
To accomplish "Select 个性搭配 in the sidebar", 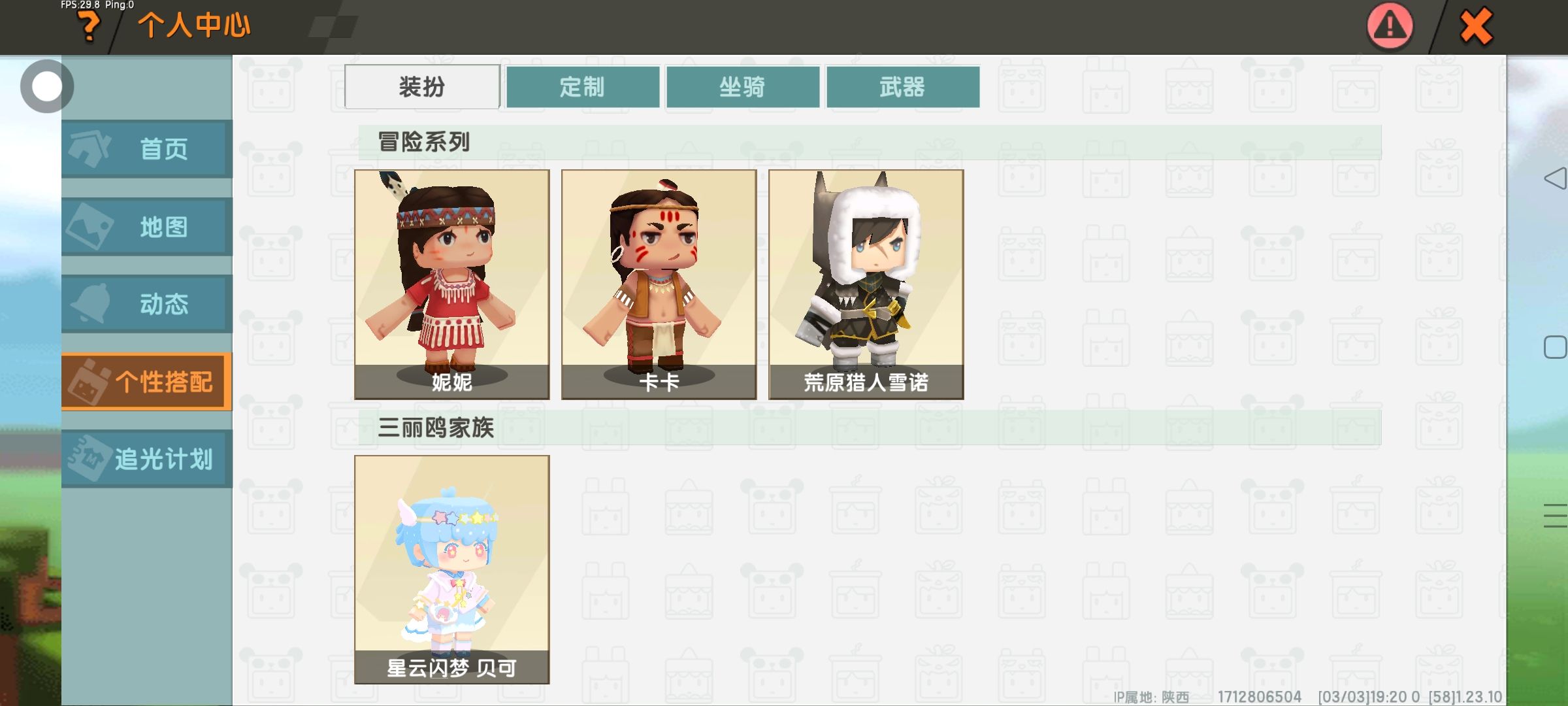I will pos(147,382).
